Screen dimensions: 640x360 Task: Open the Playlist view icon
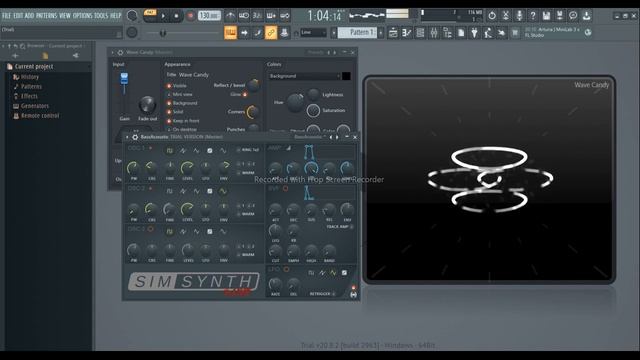click(393, 33)
